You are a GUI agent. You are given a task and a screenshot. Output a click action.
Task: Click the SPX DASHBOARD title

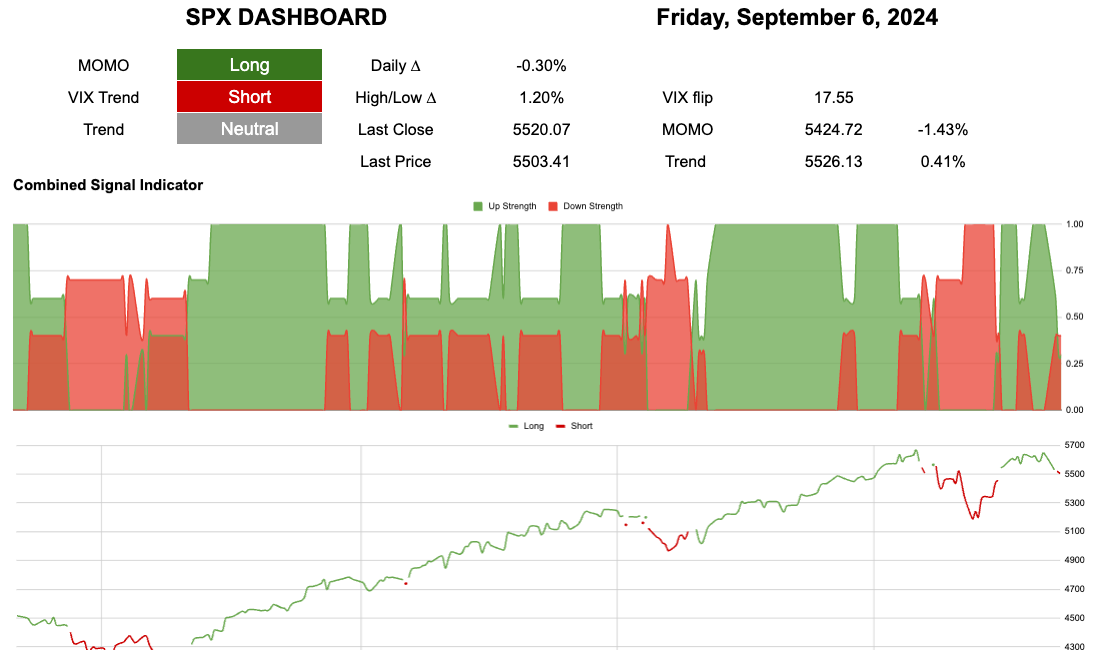286,17
